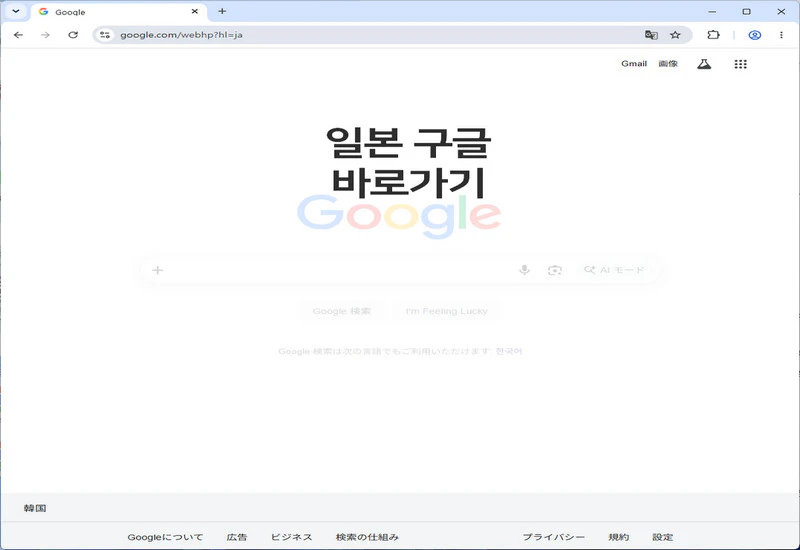Open the 広告 footer link
The image size is (800, 550).
237,537
